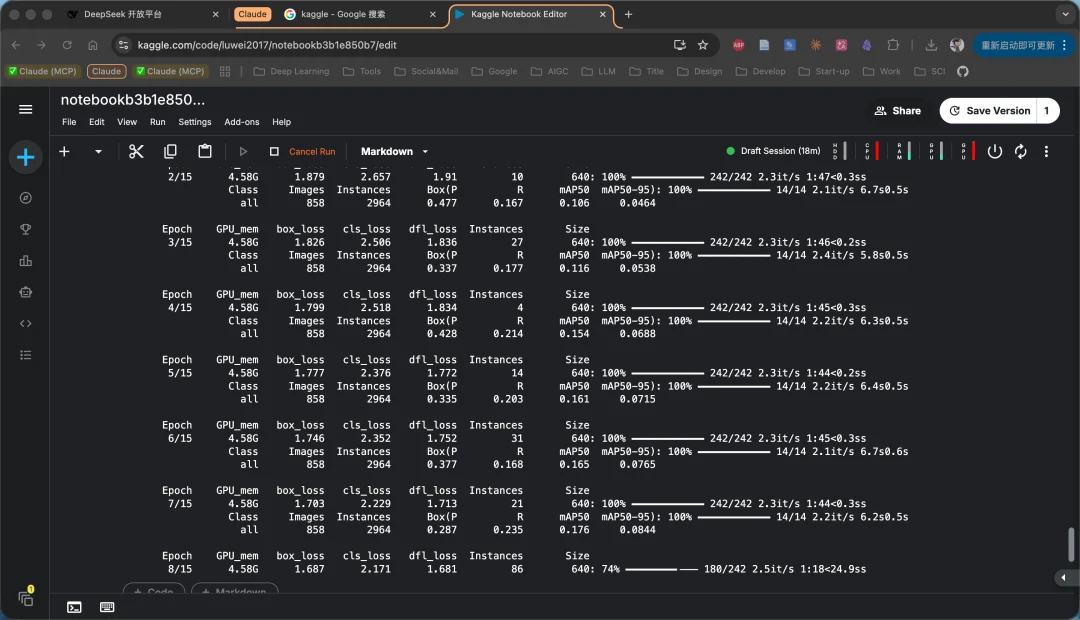The height and width of the screenshot is (620, 1080).
Task: Click the CPU usage meter
Action: tap(871, 152)
